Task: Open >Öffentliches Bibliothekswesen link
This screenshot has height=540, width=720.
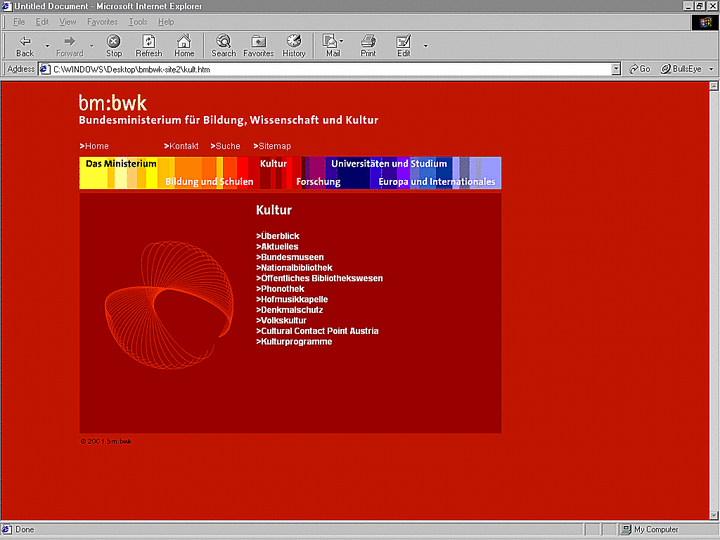Action: pyautogui.click(x=320, y=278)
